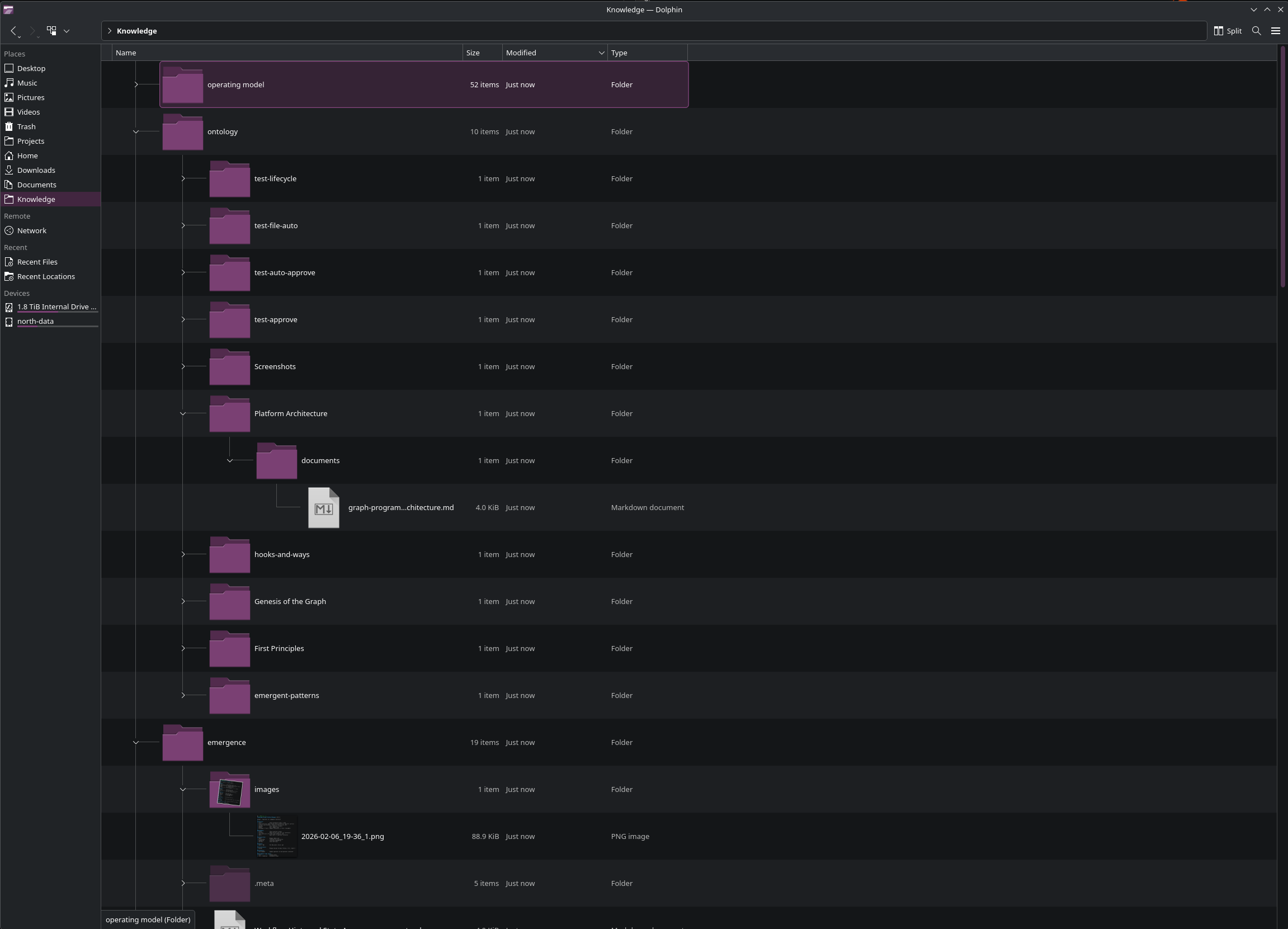This screenshot has width=1288, height=929.
Task: Open the search icon
Action: pos(1256,31)
